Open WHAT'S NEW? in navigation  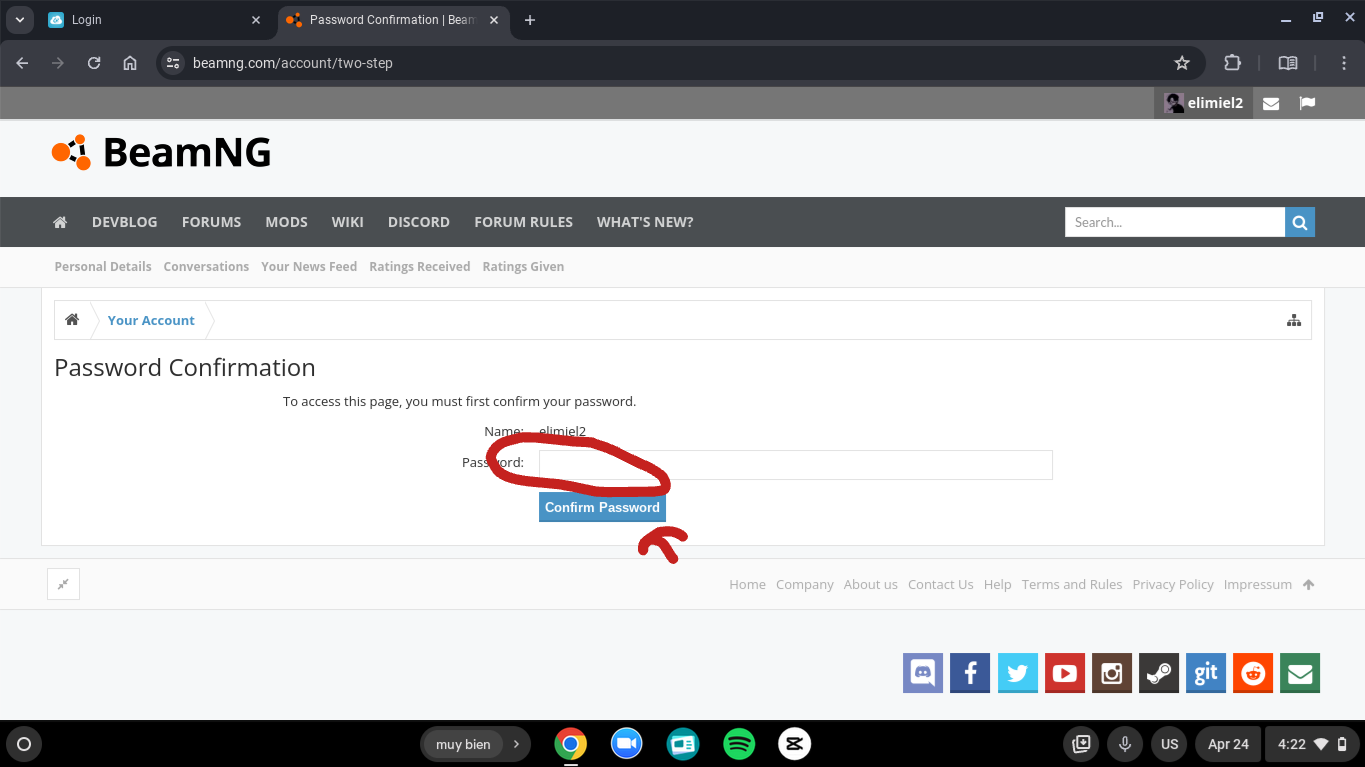645,222
